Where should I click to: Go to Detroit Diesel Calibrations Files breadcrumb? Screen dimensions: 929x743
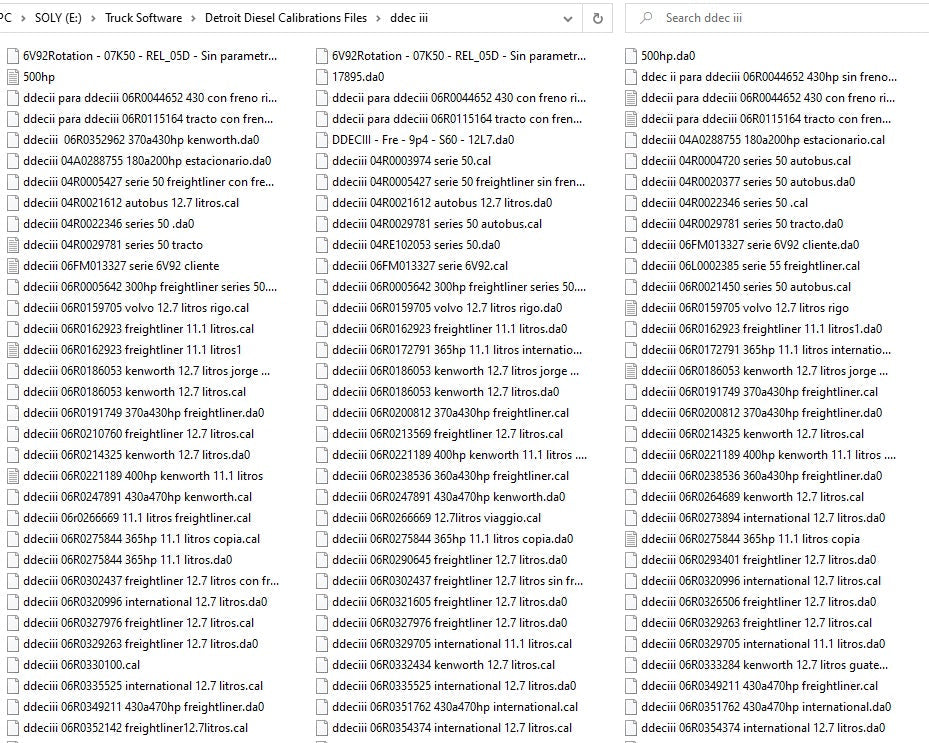pos(285,18)
